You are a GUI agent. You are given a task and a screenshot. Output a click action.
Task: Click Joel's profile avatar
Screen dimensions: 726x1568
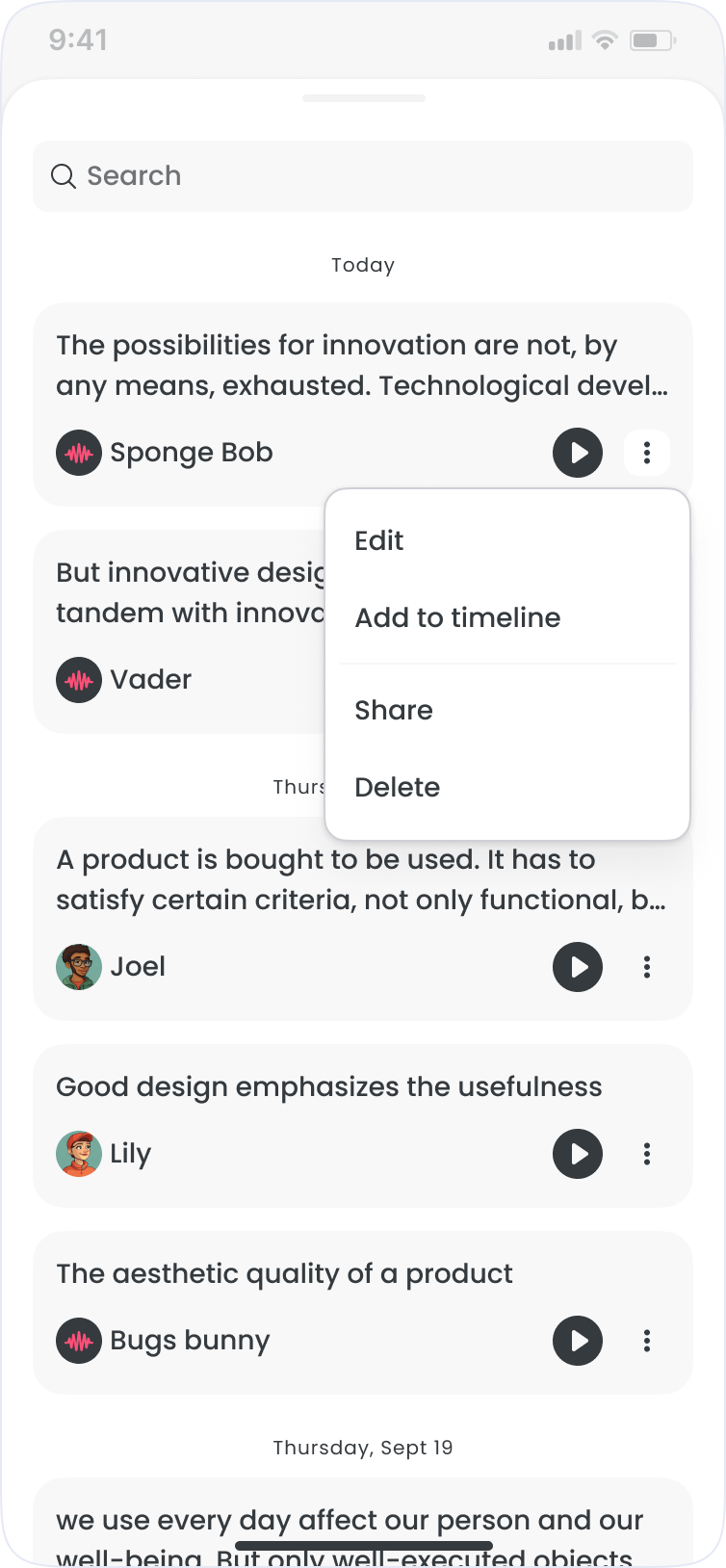tap(79, 967)
